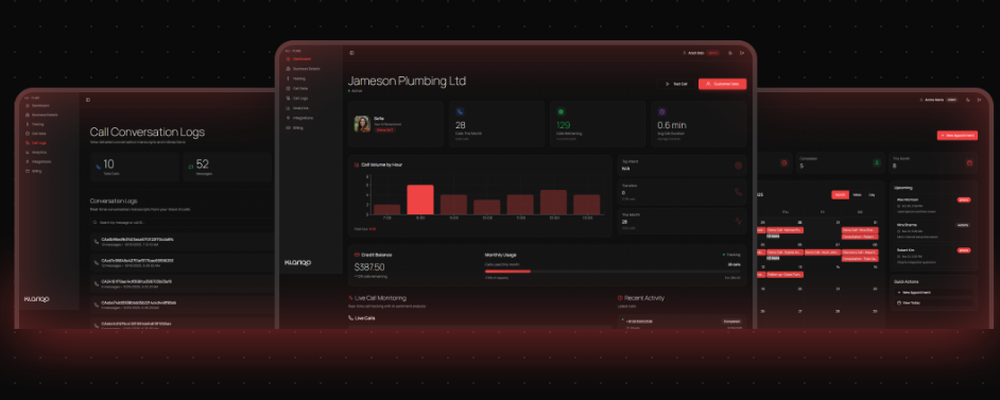Click the Top Intent target icon
Screen dimensions: 1000x400
coord(738,166)
